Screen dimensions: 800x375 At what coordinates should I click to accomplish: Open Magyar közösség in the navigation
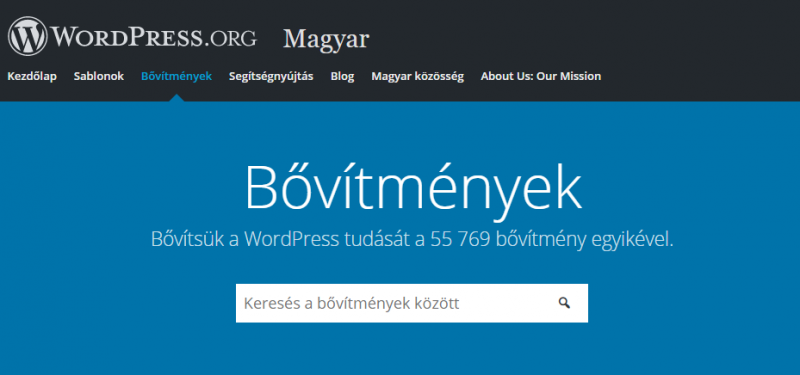(417, 77)
